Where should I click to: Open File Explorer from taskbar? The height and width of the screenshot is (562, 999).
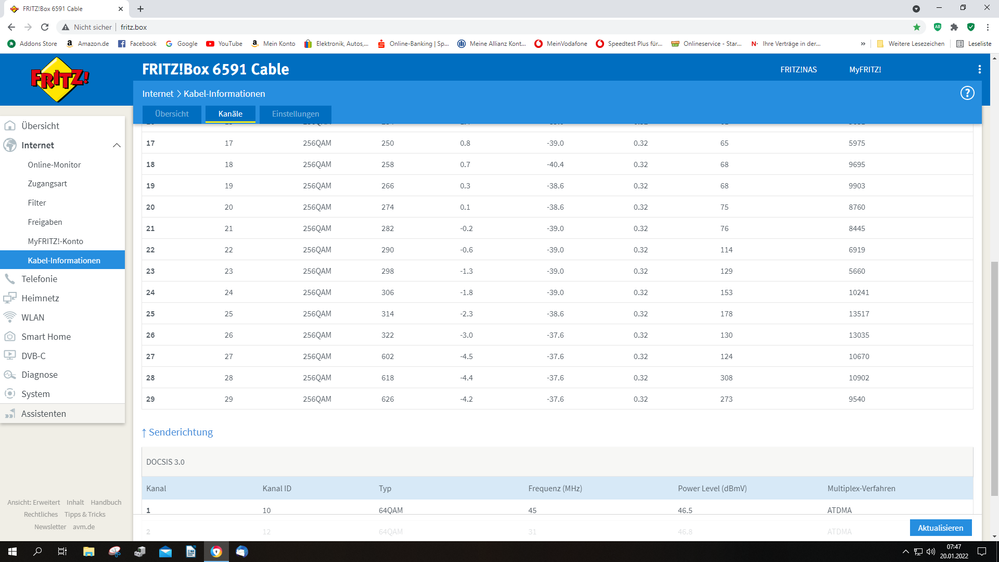pyautogui.click(x=89, y=552)
